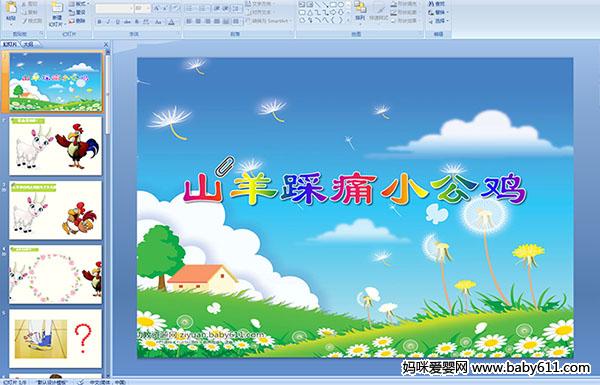Click the font color button
600x385 pixels.
tap(171, 22)
